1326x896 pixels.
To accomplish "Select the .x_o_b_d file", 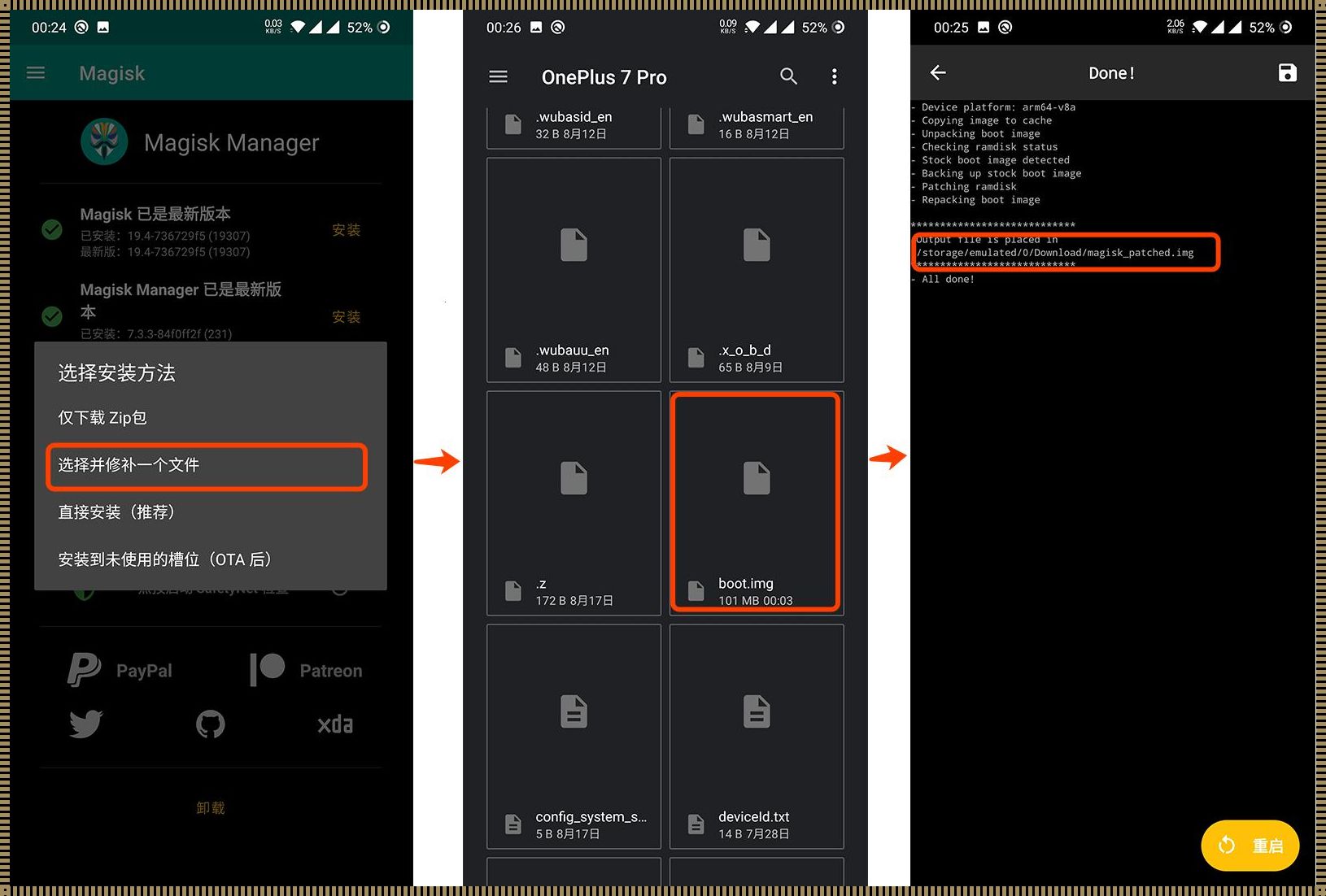I will pos(757,270).
